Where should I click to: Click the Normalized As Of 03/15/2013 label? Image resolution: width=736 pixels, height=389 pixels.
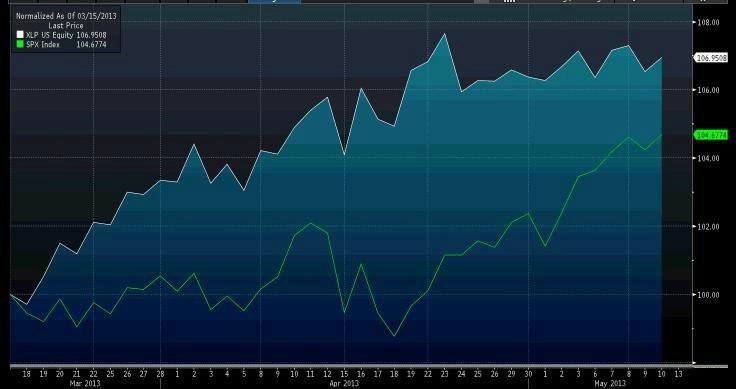tap(66, 15)
